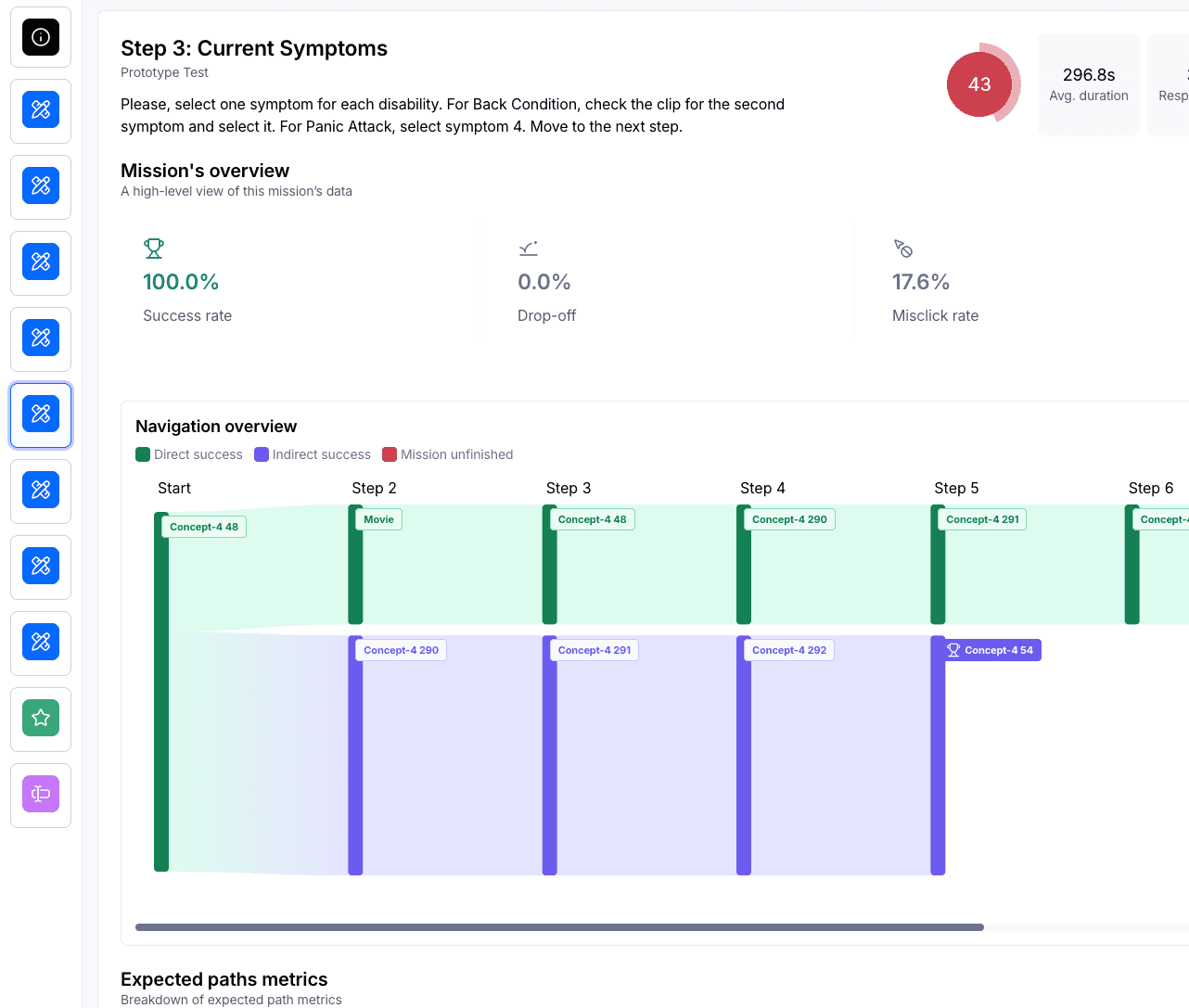Screen dimensions: 1189x1008
Task: Select the Concept-4 292 node label
Action: tap(789, 650)
